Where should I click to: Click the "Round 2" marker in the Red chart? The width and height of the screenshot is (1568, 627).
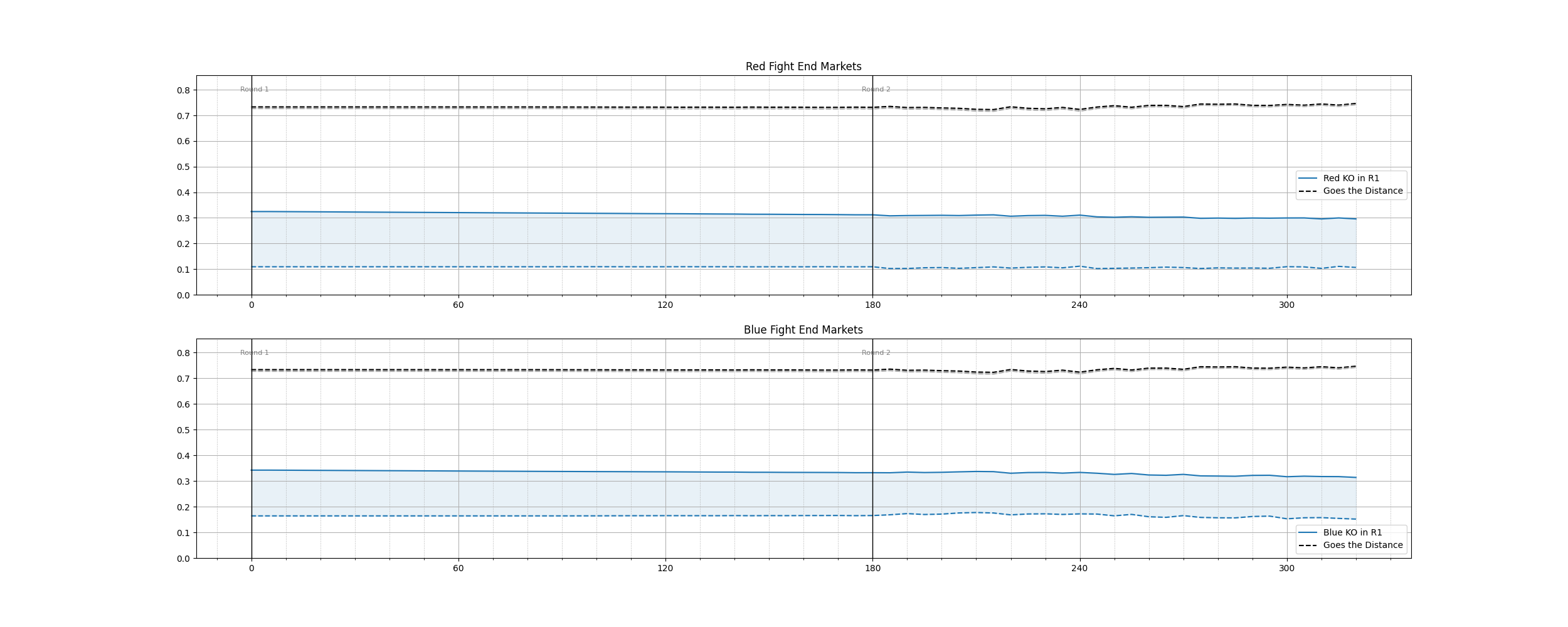click(x=876, y=90)
